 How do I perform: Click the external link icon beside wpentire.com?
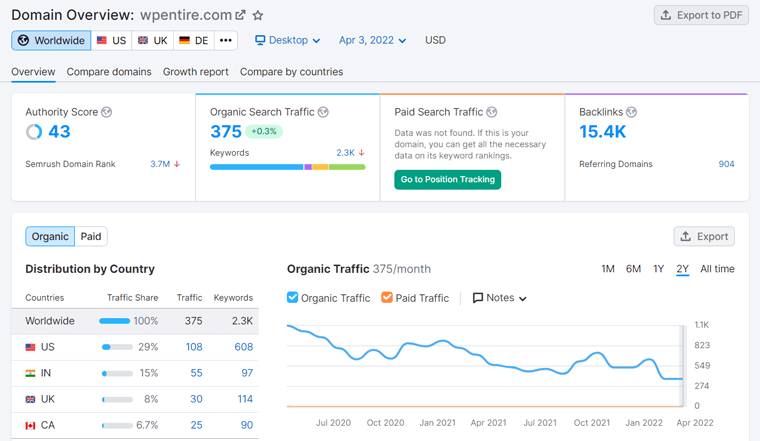(240, 16)
